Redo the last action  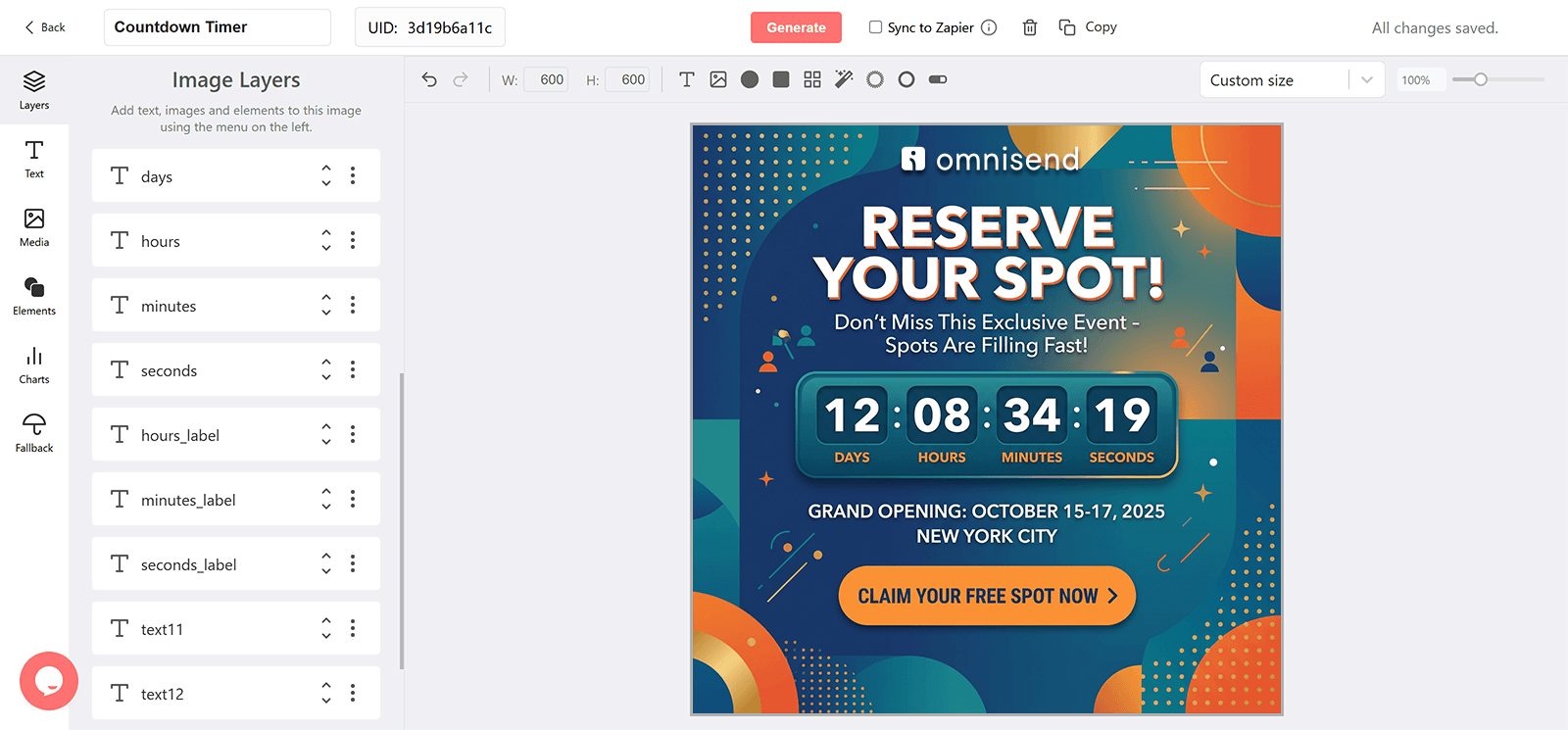461,79
